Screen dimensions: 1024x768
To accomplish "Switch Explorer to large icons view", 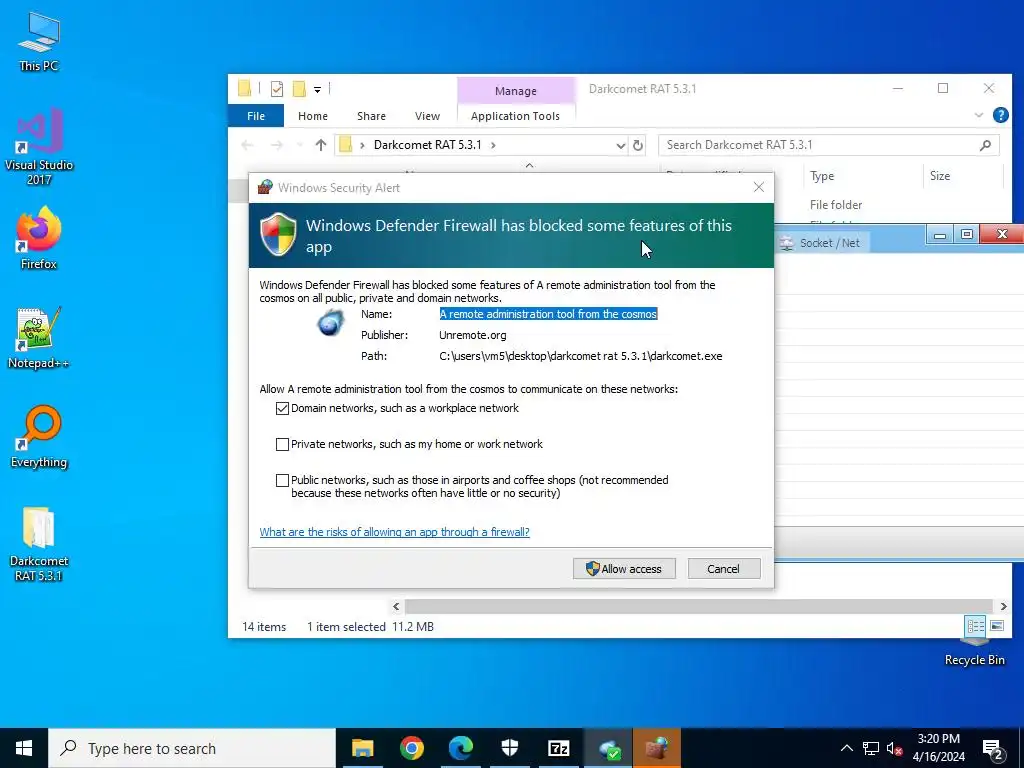I will (x=997, y=626).
